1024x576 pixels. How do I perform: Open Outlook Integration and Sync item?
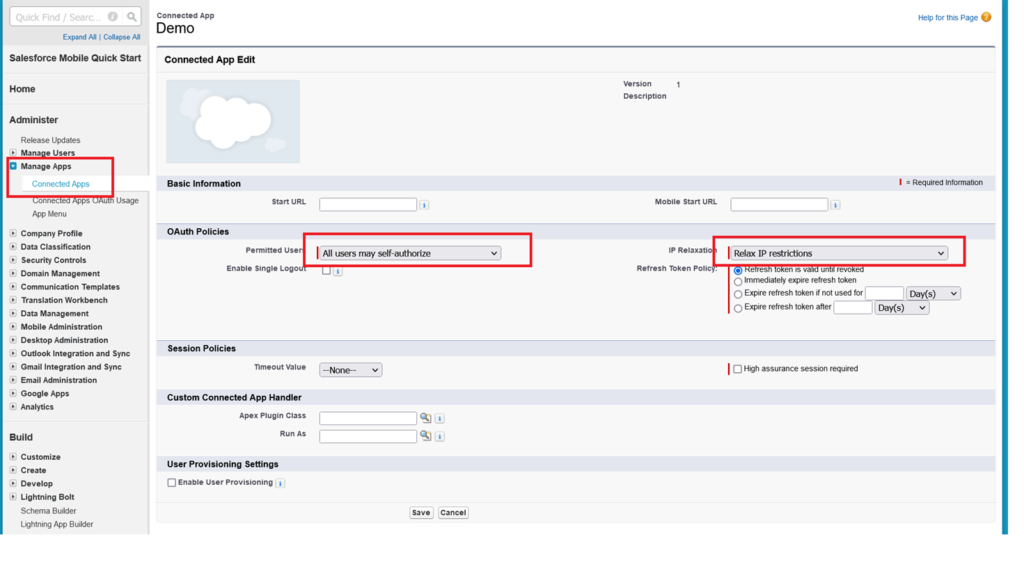[75, 354]
